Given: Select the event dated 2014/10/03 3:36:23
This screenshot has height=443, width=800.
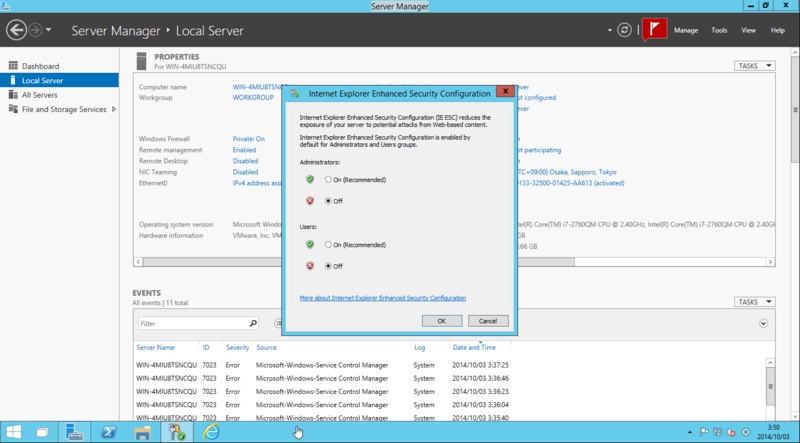Looking at the screenshot, I should (x=322, y=392).
